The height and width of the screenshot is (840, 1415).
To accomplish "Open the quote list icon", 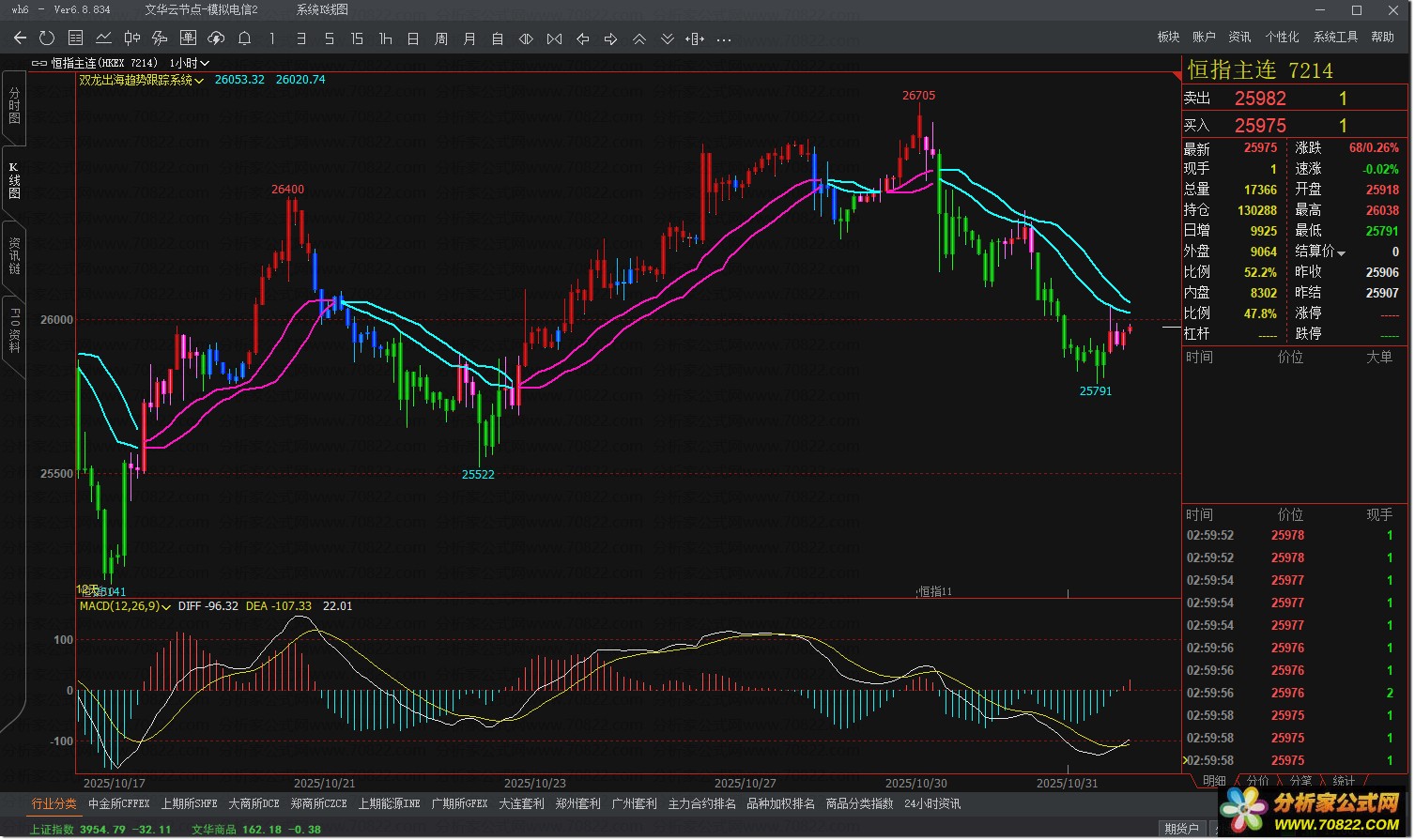I will pyautogui.click(x=76, y=38).
